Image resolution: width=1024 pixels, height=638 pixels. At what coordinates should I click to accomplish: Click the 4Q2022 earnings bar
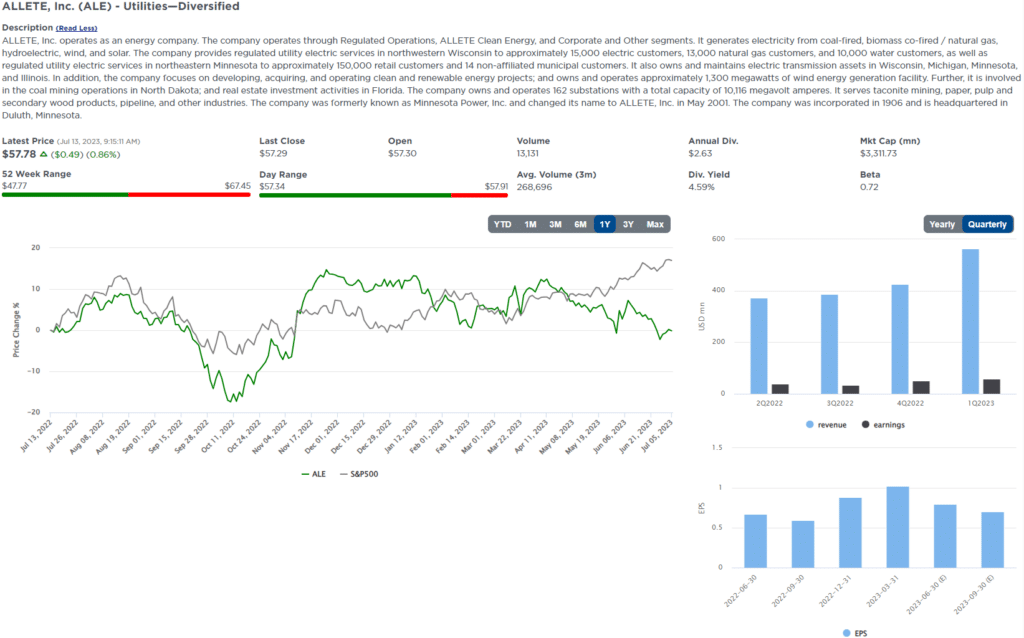coord(921,387)
